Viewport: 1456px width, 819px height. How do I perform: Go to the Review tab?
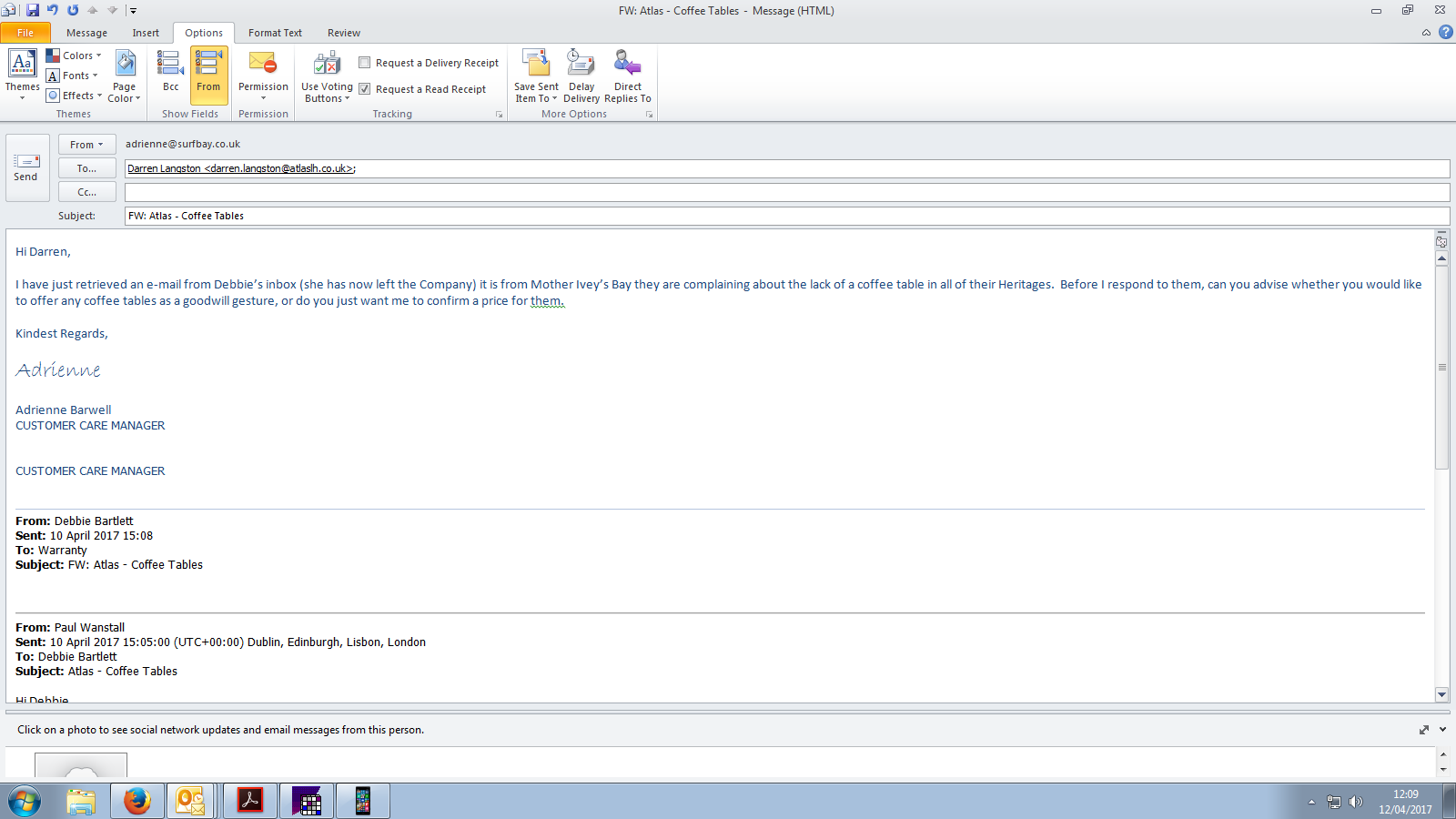coord(344,33)
